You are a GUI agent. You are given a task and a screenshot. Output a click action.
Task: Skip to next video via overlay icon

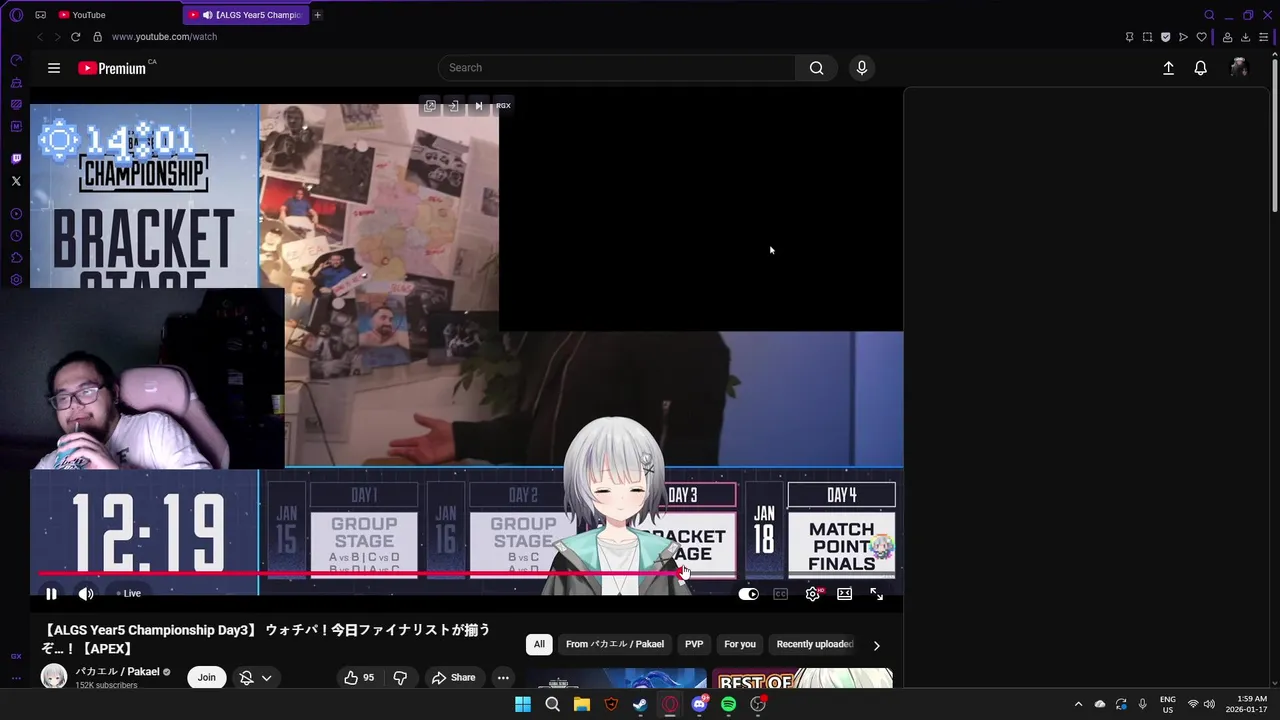tap(478, 106)
